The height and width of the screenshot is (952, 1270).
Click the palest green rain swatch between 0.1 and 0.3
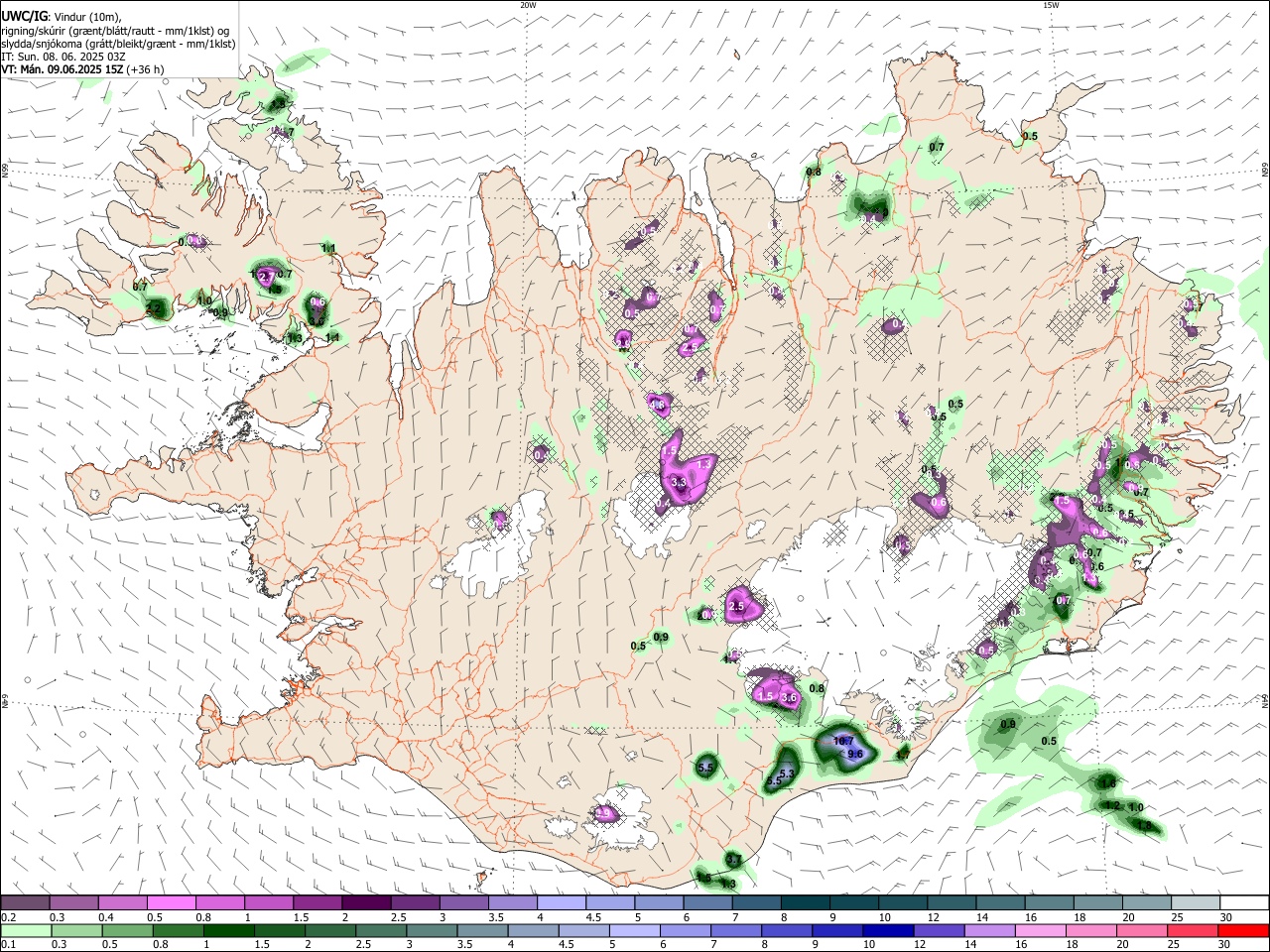coord(26,931)
